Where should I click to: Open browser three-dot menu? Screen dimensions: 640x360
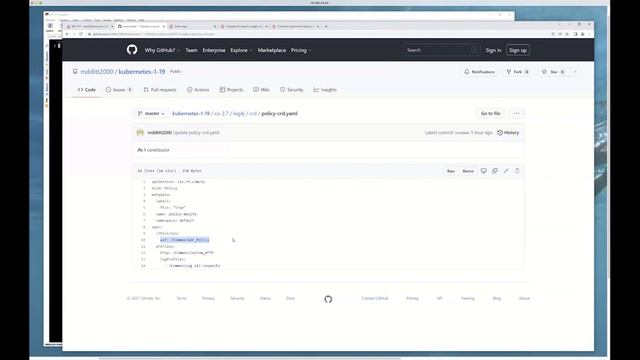(x=589, y=34)
